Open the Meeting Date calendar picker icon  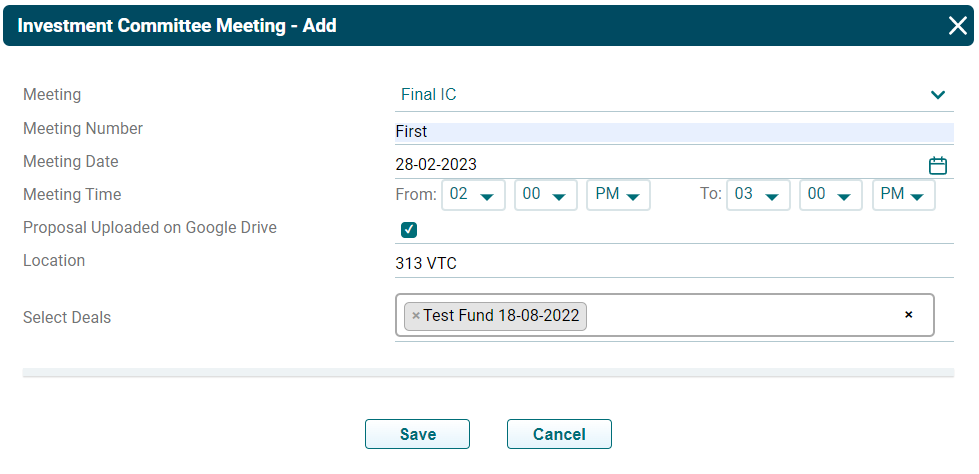click(937, 165)
